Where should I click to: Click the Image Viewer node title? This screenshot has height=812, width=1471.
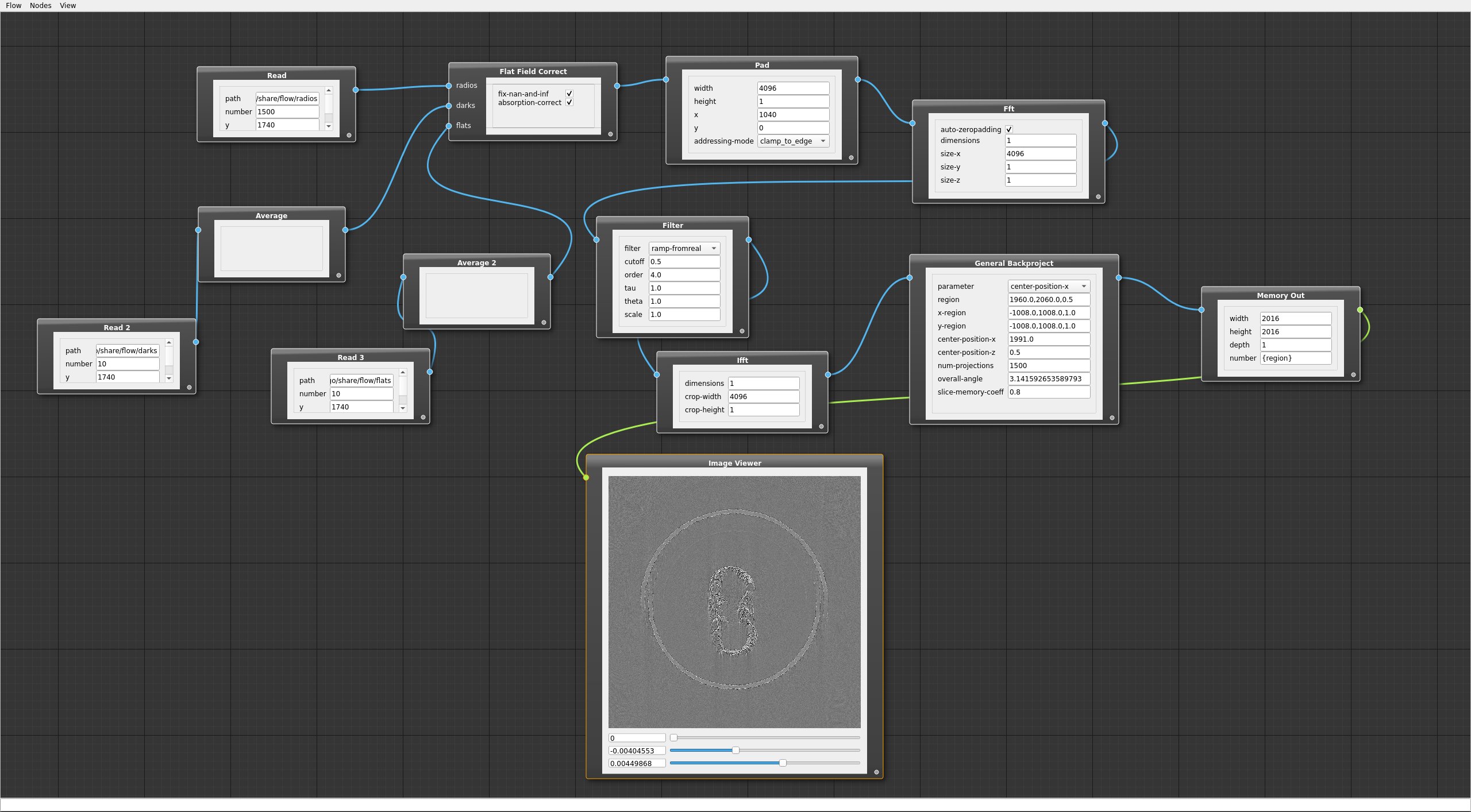click(734, 463)
